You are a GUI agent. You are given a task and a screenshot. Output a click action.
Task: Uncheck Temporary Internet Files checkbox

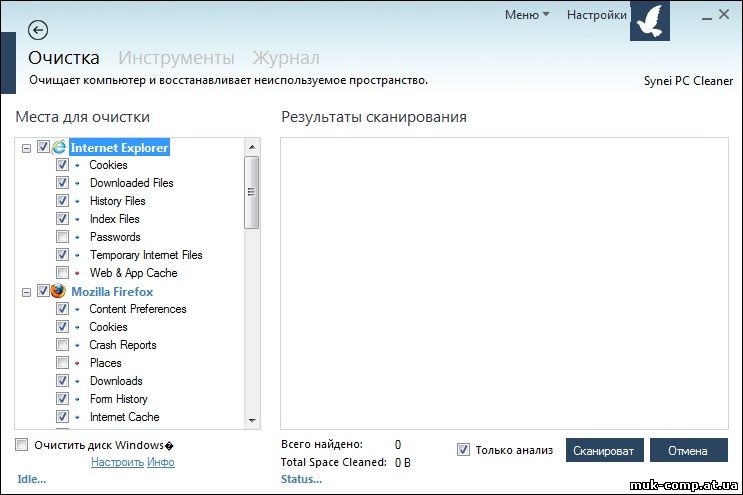point(62,254)
